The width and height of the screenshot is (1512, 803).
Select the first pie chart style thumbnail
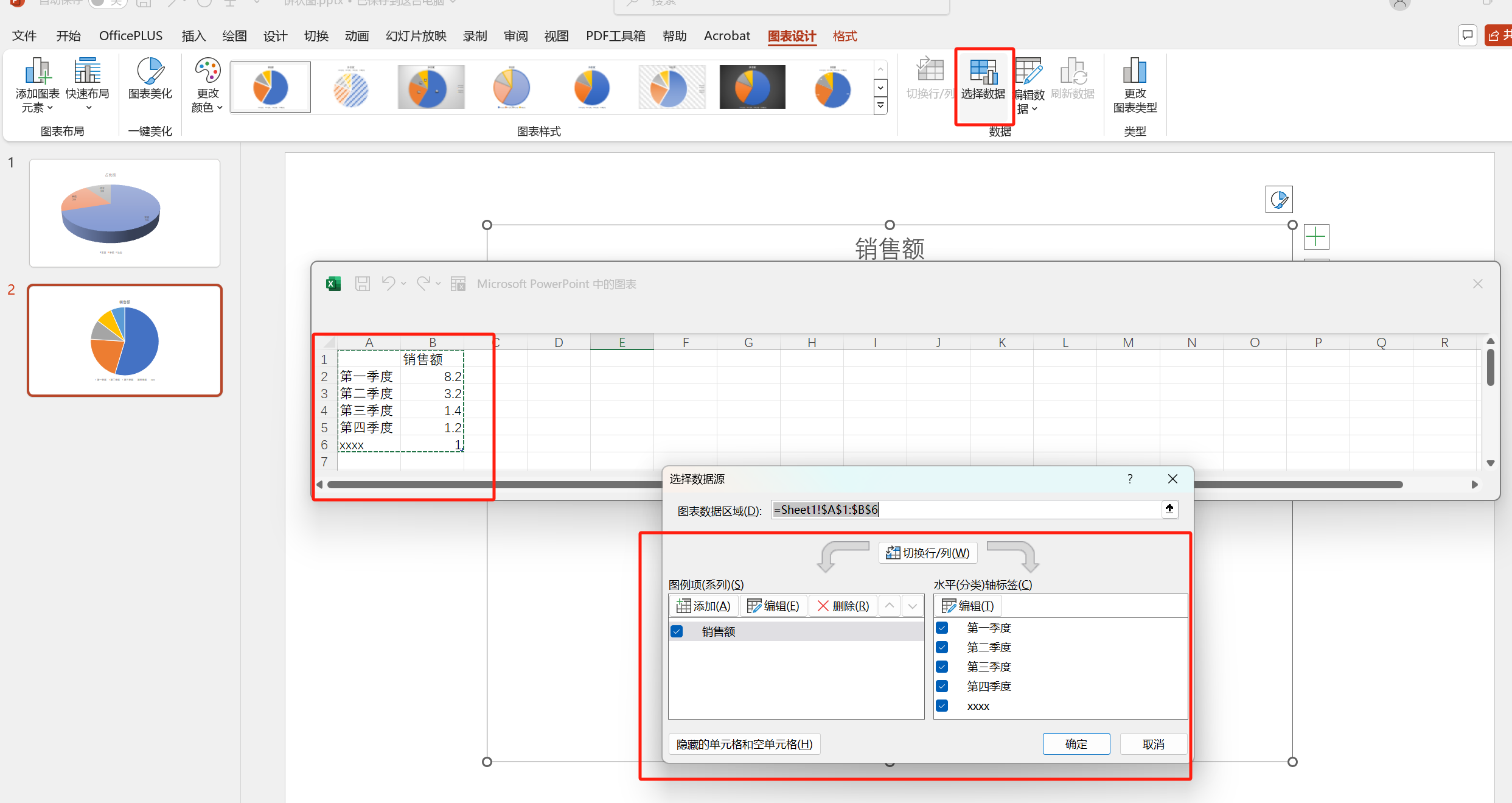[271, 87]
